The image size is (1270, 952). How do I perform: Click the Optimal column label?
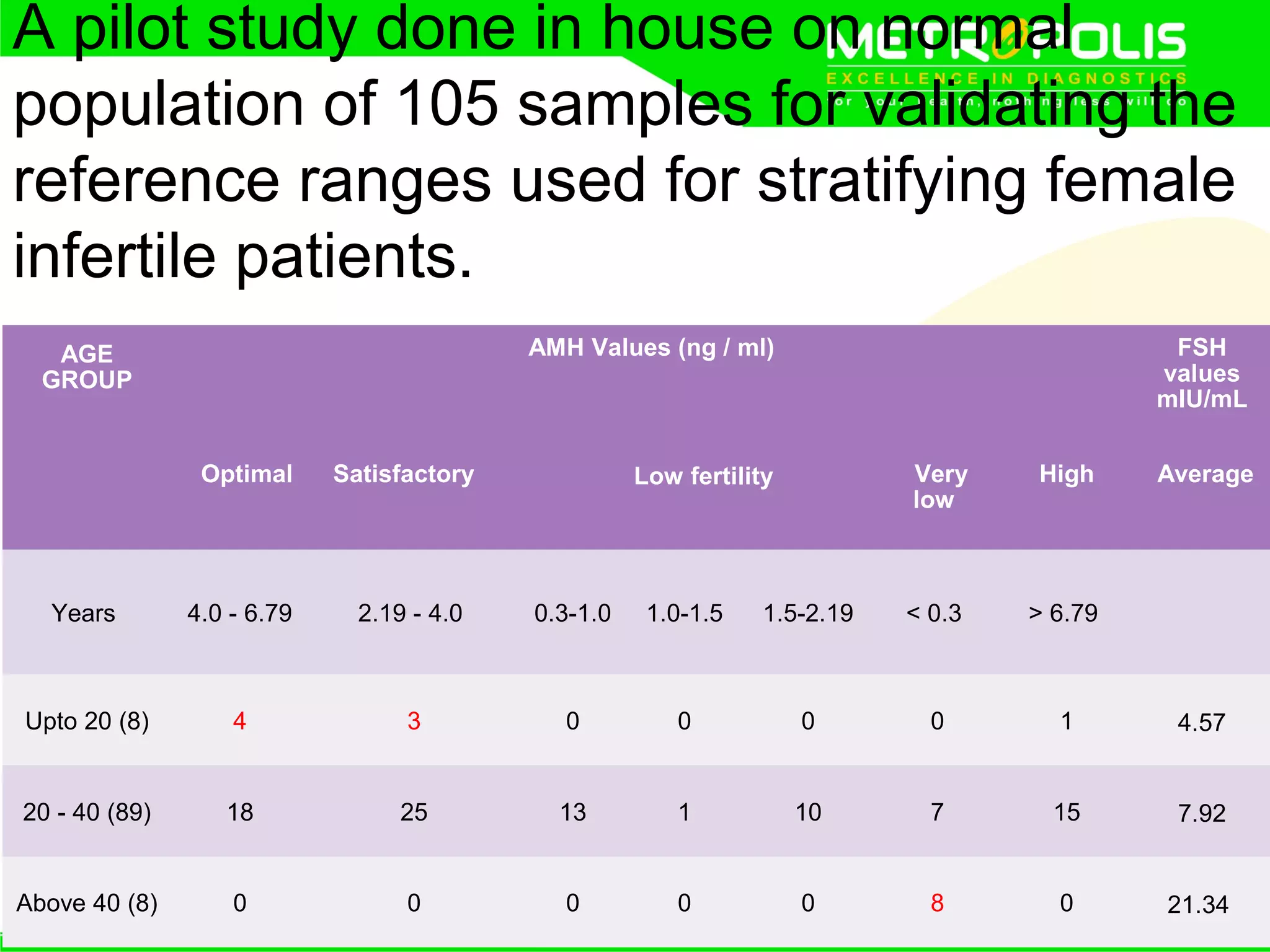pyautogui.click(x=247, y=474)
